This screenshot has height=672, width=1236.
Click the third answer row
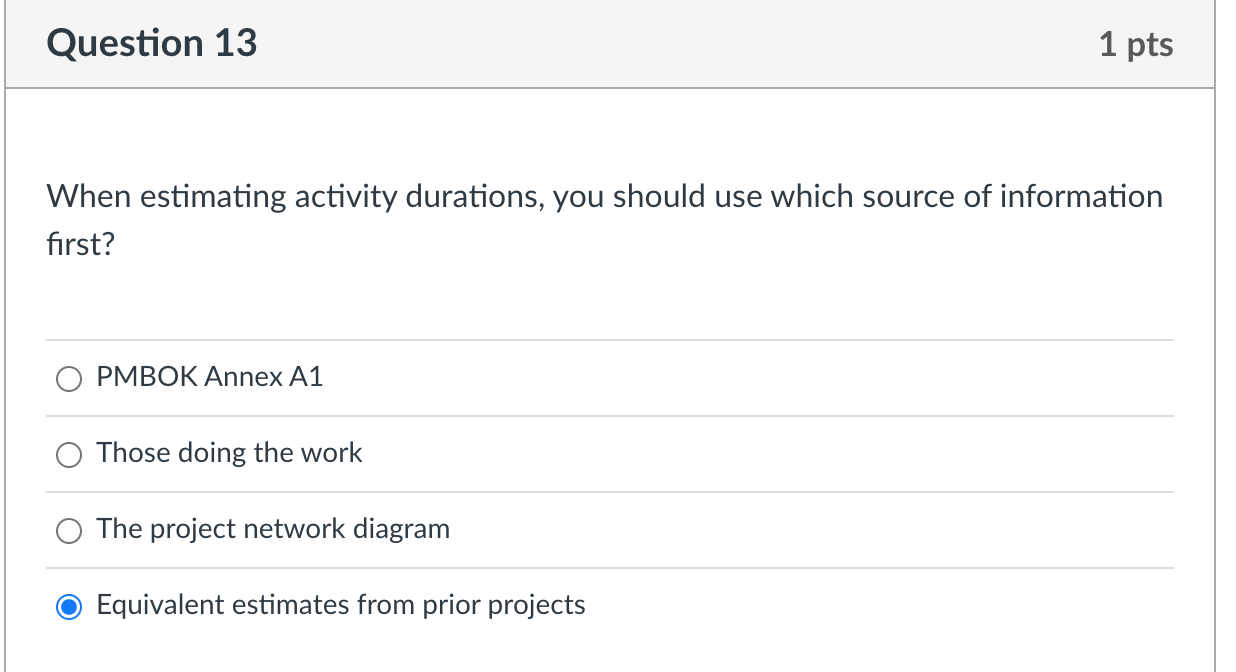click(300, 529)
